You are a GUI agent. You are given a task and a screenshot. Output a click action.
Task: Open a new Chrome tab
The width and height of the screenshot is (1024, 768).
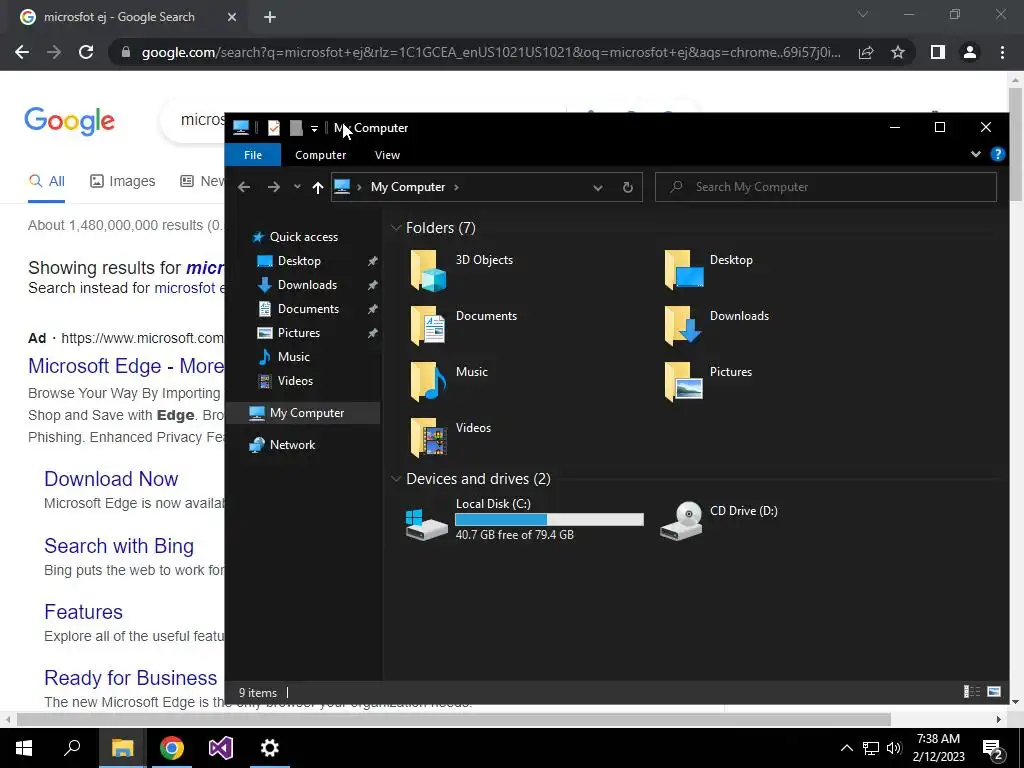[270, 18]
